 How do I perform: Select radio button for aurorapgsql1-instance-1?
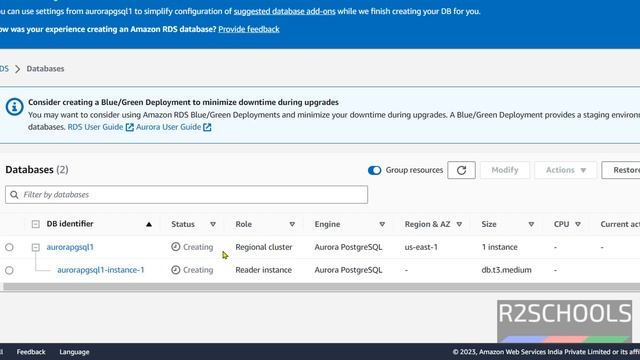click(x=9, y=270)
